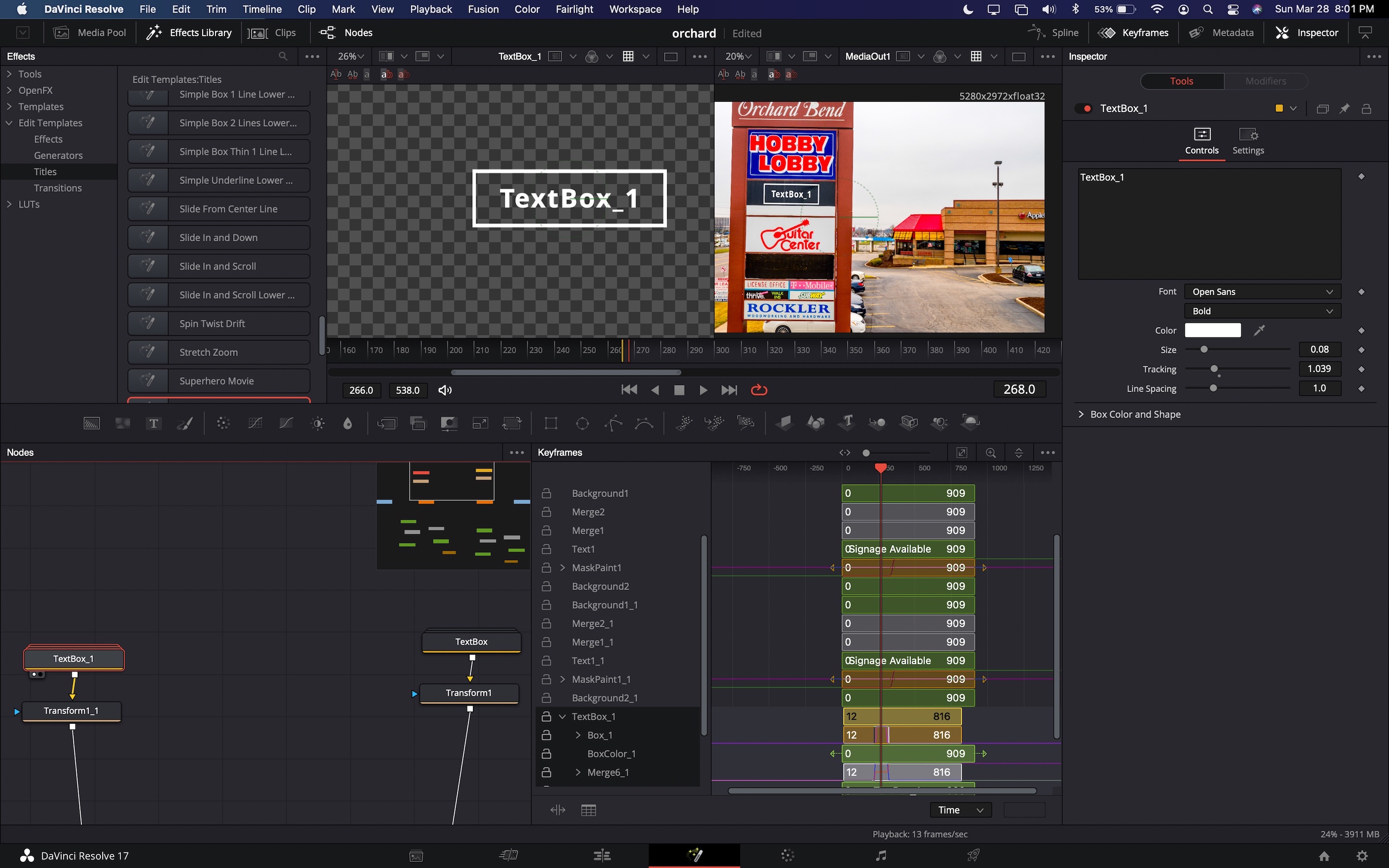Toggle lock on Background1 keyframe track
The image size is (1389, 868).
546,493
